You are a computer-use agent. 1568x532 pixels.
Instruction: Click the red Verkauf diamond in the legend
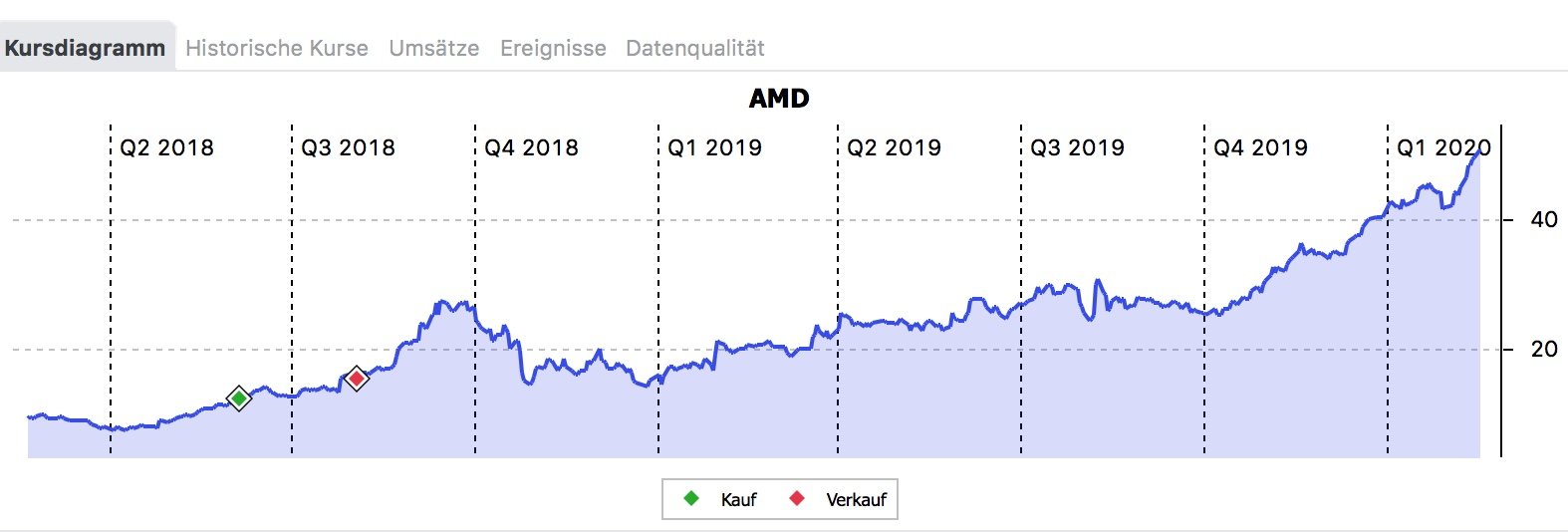tap(797, 498)
